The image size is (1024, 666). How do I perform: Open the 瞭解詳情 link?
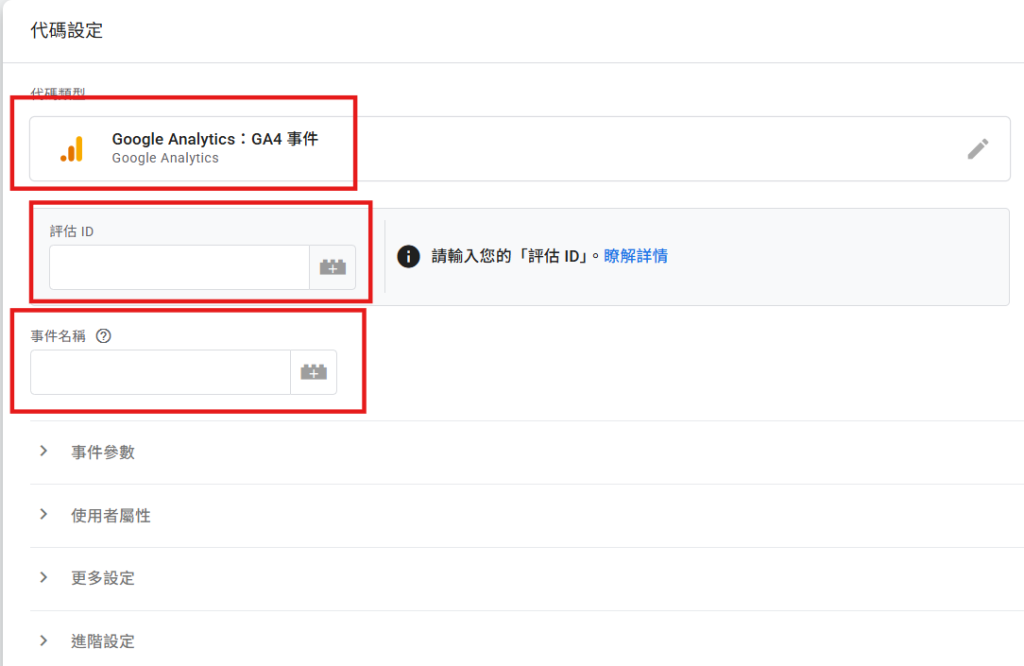pyautogui.click(x=635, y=256)
